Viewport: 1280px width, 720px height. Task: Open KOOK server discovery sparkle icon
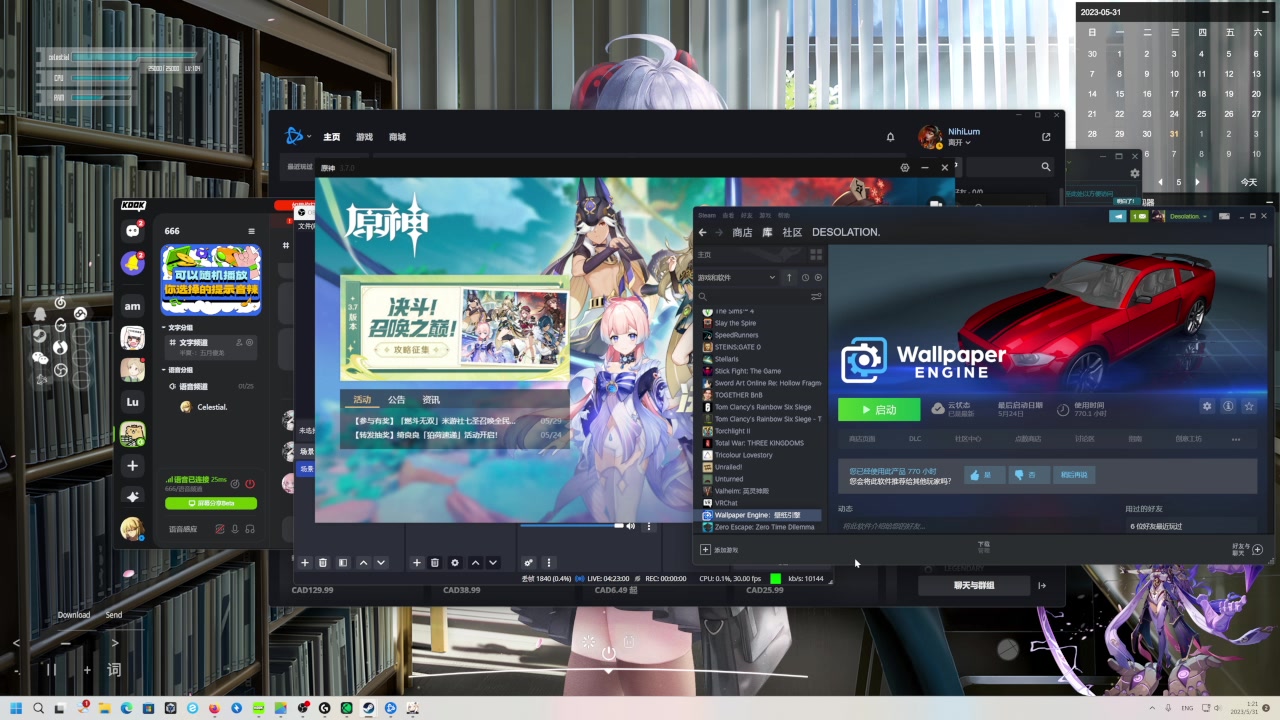[132, 496]
